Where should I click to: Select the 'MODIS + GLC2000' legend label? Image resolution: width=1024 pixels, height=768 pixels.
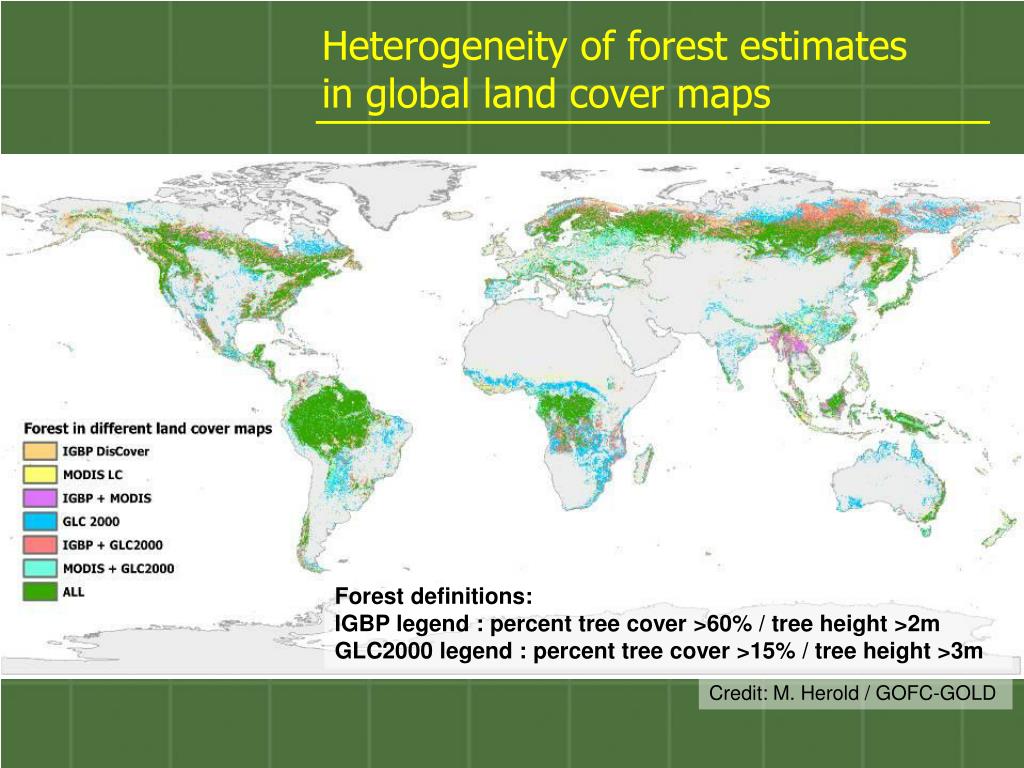pyautogui.click(x=119, y=568)
